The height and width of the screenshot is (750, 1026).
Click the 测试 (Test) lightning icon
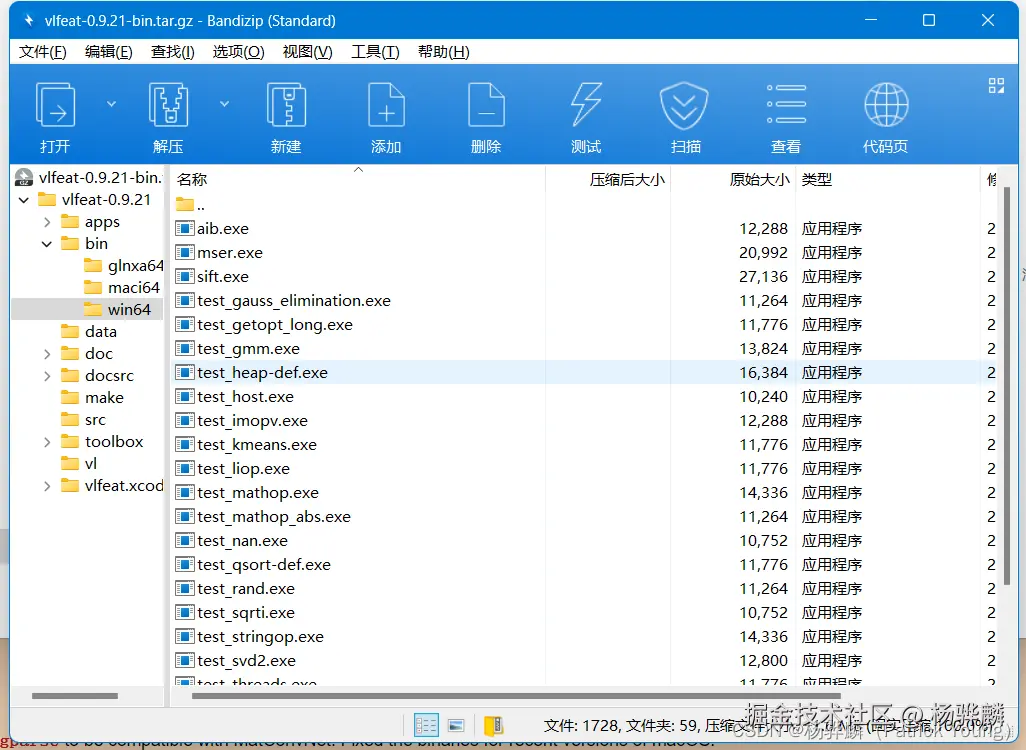586,105
